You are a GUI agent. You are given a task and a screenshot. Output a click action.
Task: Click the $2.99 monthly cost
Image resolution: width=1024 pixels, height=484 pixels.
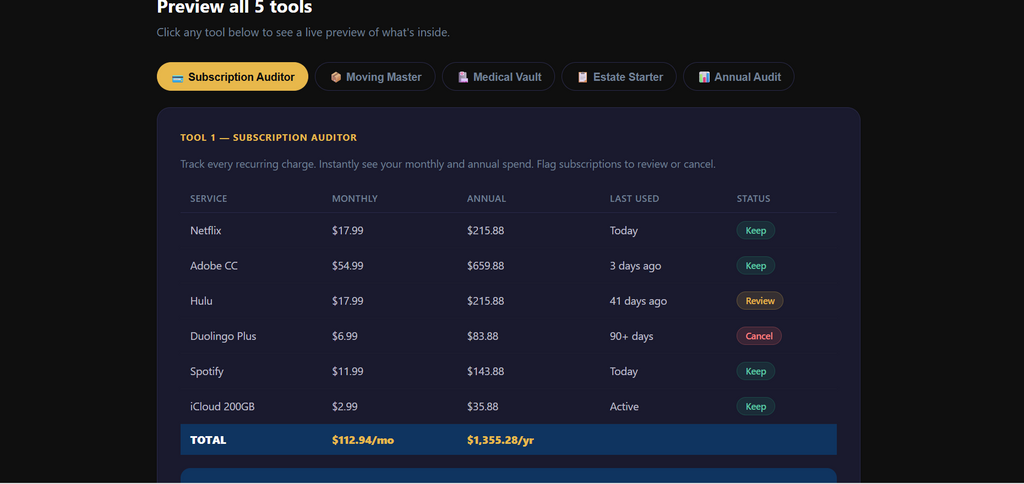pyautogui.click(x=345, y=406)
